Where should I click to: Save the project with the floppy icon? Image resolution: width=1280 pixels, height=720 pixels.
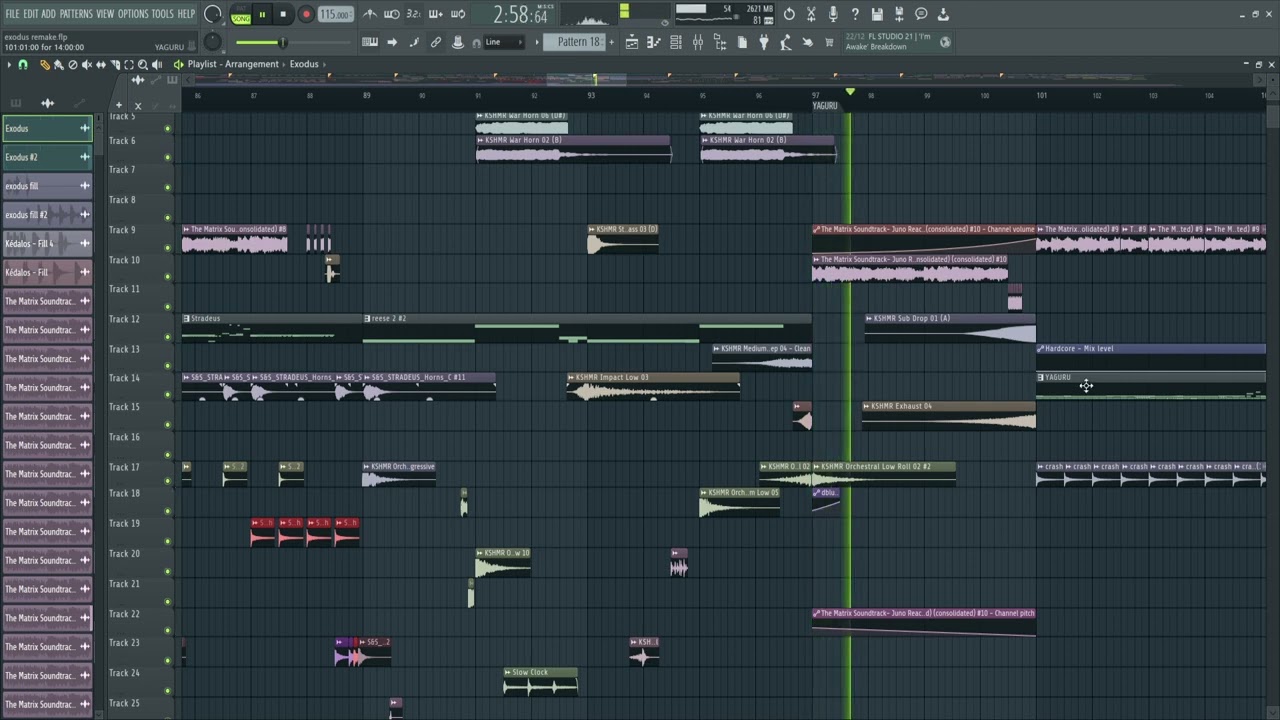click(877, 14)
